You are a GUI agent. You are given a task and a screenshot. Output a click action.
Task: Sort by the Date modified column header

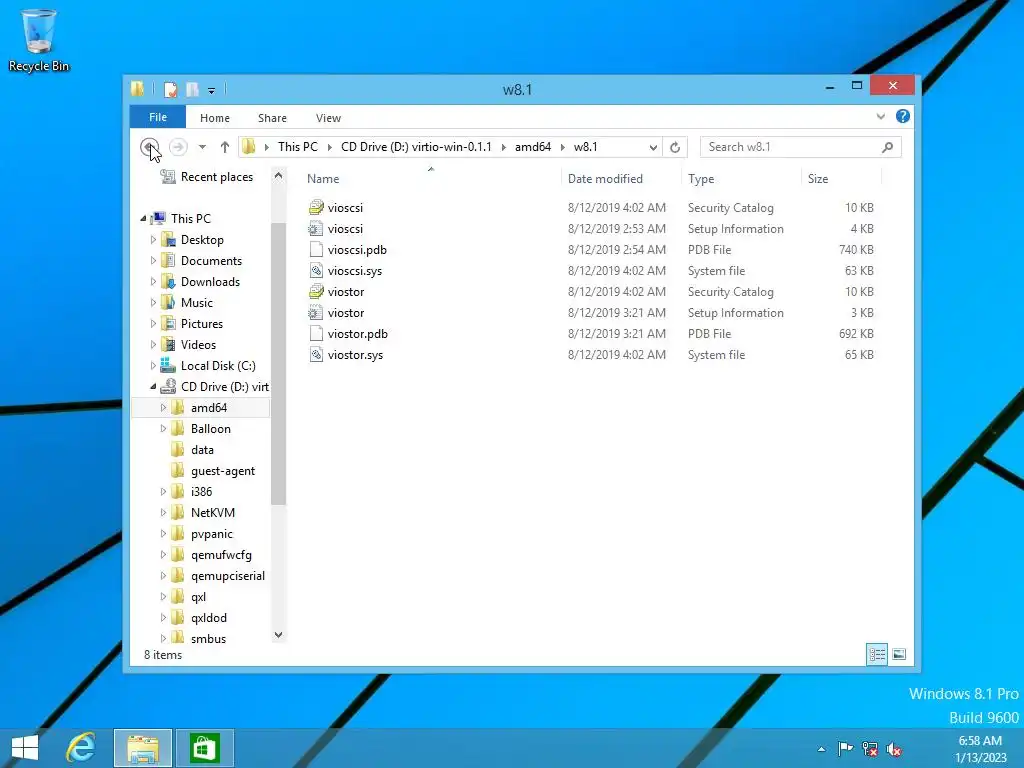[605, 179]
